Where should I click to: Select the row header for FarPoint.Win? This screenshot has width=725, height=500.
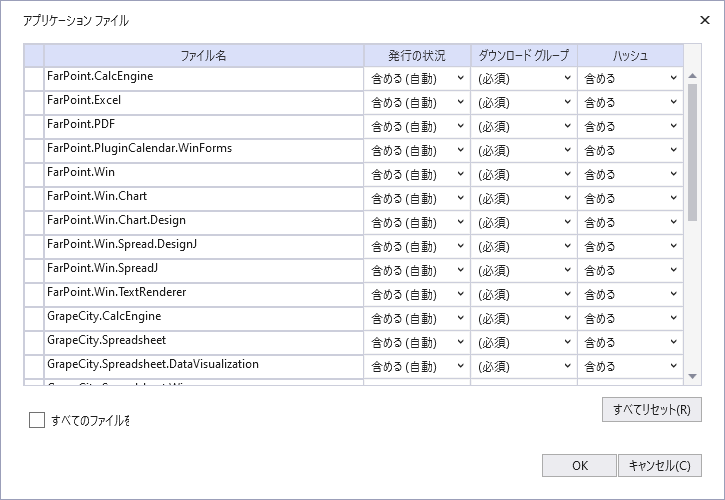[34, 173]
